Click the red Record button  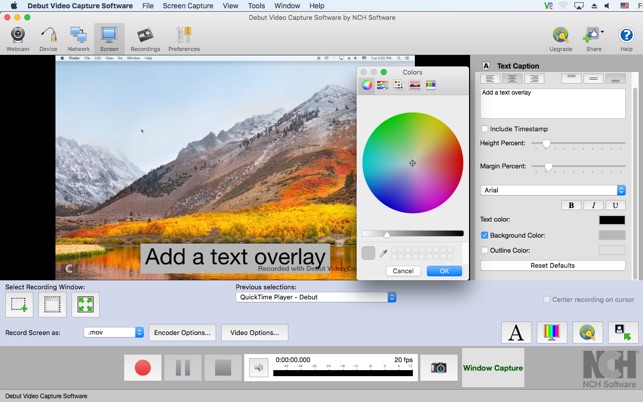(x=143, y=368)
